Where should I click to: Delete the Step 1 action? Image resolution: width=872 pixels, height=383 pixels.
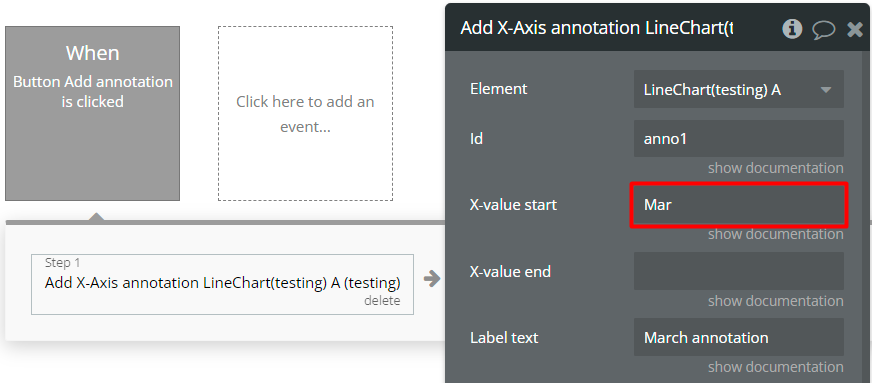382,301
